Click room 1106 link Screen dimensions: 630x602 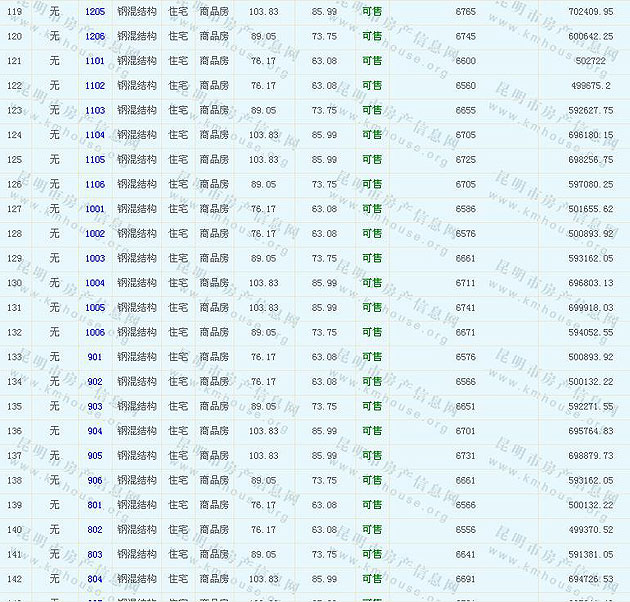pos(95,185)
